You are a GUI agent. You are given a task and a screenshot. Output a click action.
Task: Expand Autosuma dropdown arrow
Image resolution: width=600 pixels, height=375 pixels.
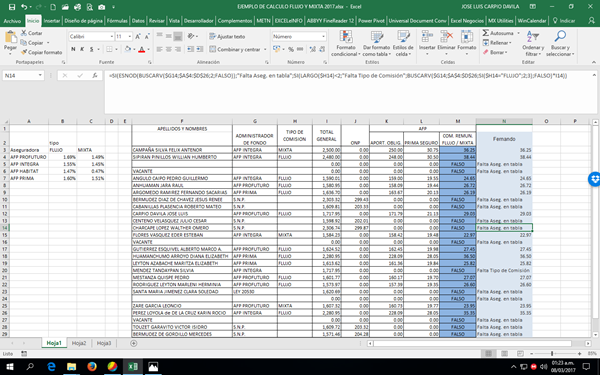coord(518,33)
